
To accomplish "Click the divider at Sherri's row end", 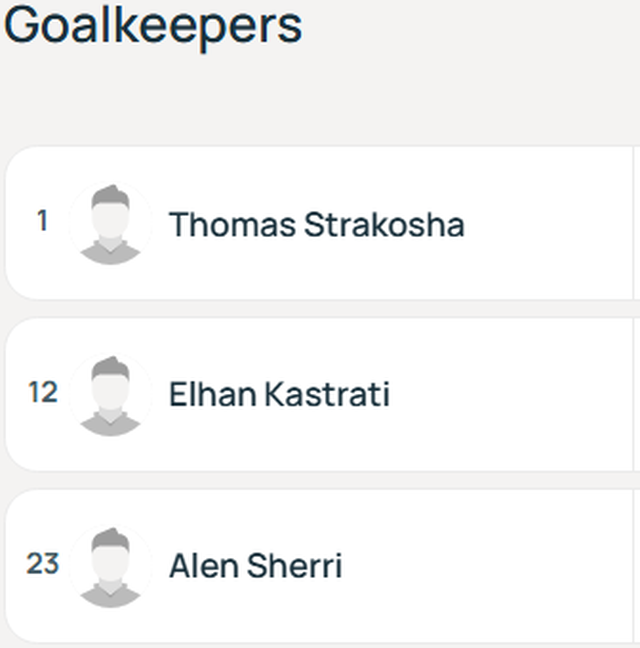I will click(x=633, y=566).
